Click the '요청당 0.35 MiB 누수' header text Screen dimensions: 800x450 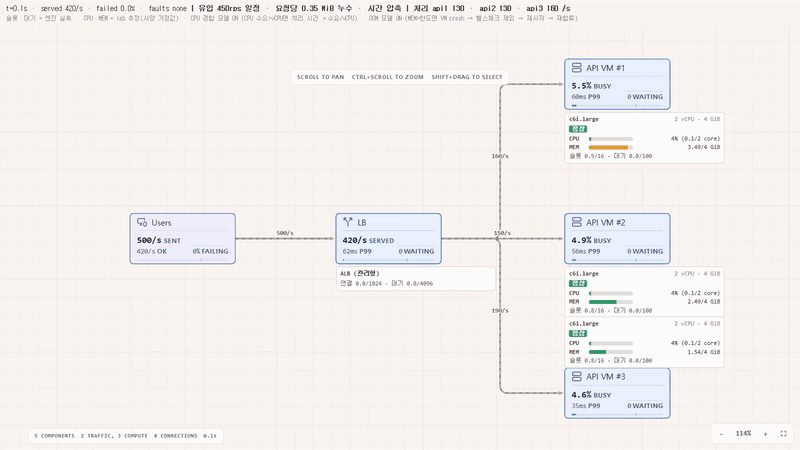tap(314, 8)
